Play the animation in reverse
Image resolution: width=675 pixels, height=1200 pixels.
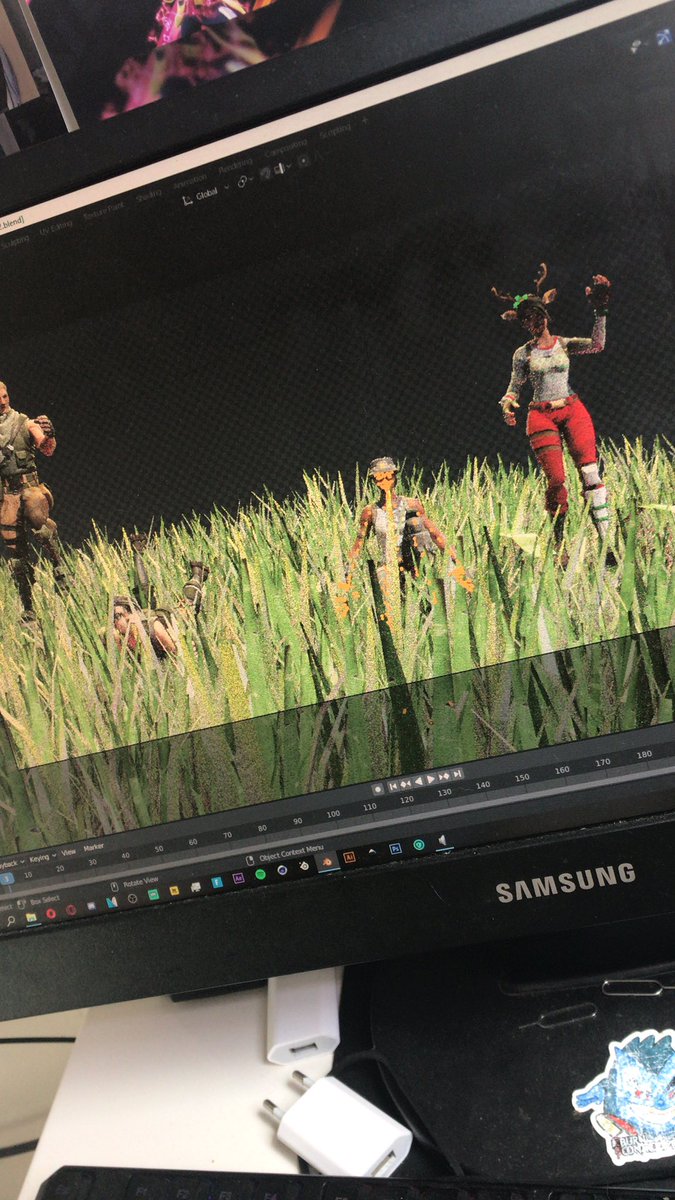(418, 781)
